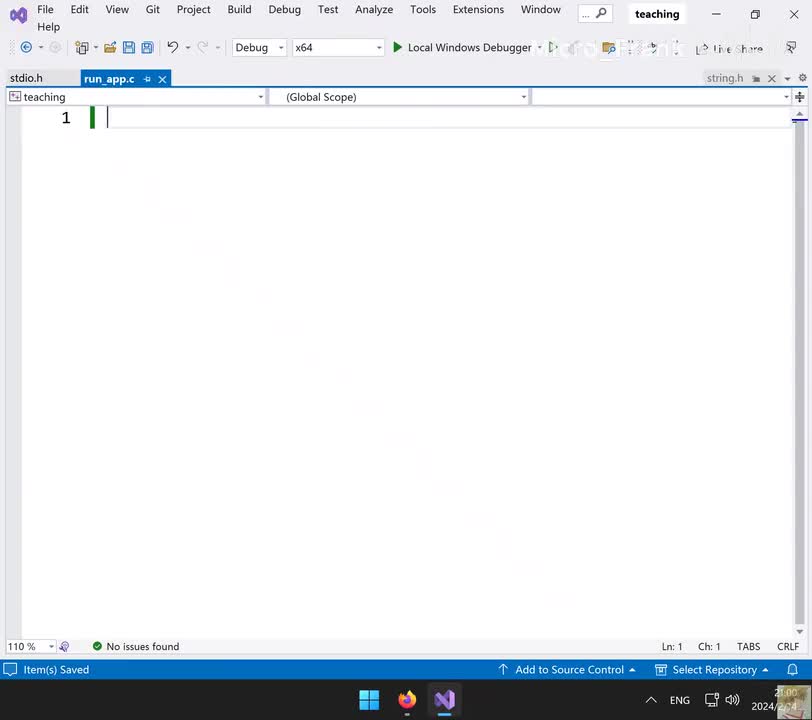
Task: Click line number 1 in the margin
Action: coord(66,118)
